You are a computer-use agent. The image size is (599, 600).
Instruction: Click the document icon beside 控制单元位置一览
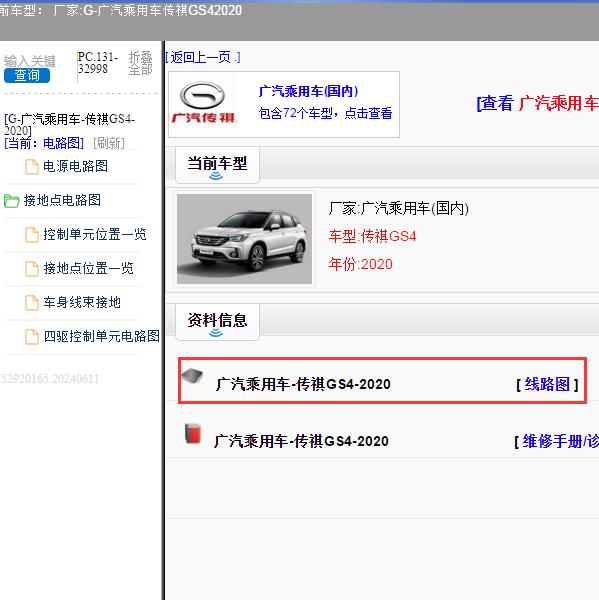32,235
